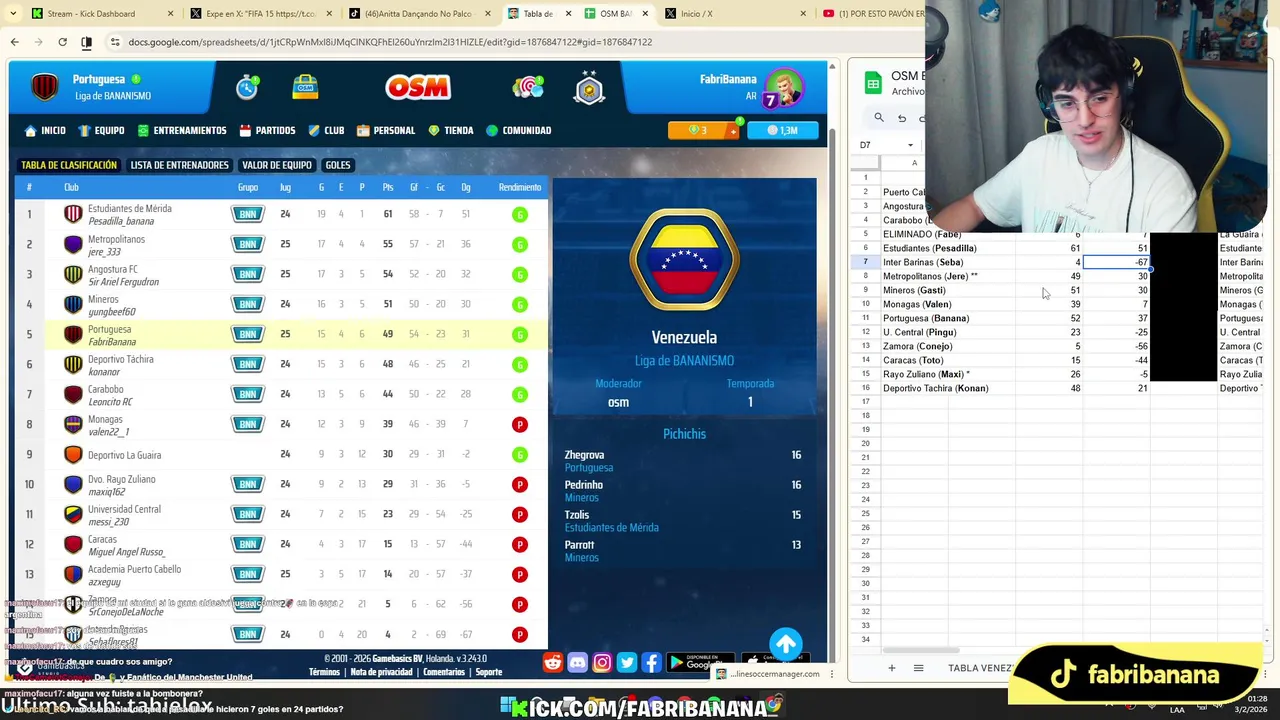Switch to Stream - Kick Dashboard browser tab
The height and width of the screenshot is (720, 1280).
(x=100, y=14)
